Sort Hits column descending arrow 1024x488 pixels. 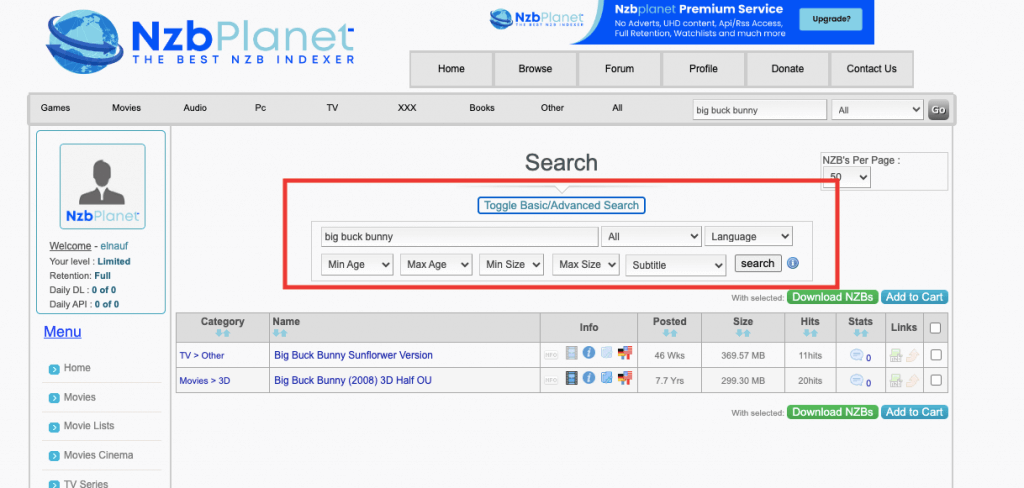(806, 333)
